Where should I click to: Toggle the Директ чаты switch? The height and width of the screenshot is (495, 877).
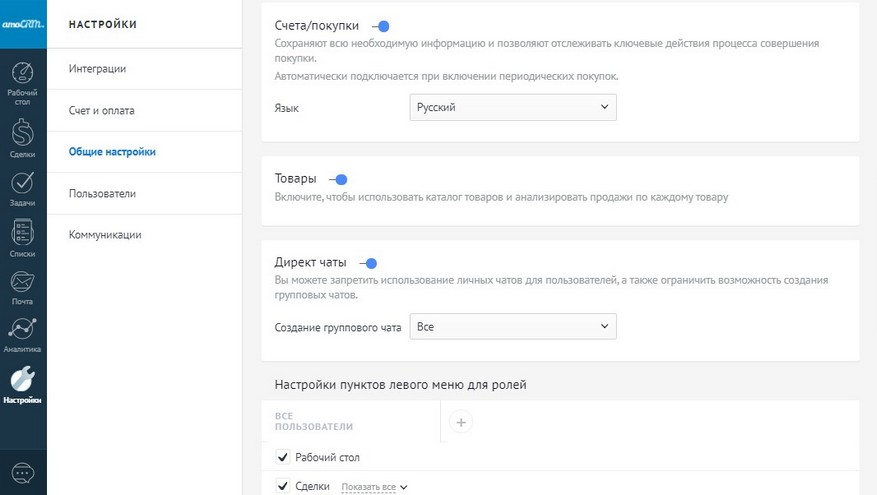coord(367,263)
